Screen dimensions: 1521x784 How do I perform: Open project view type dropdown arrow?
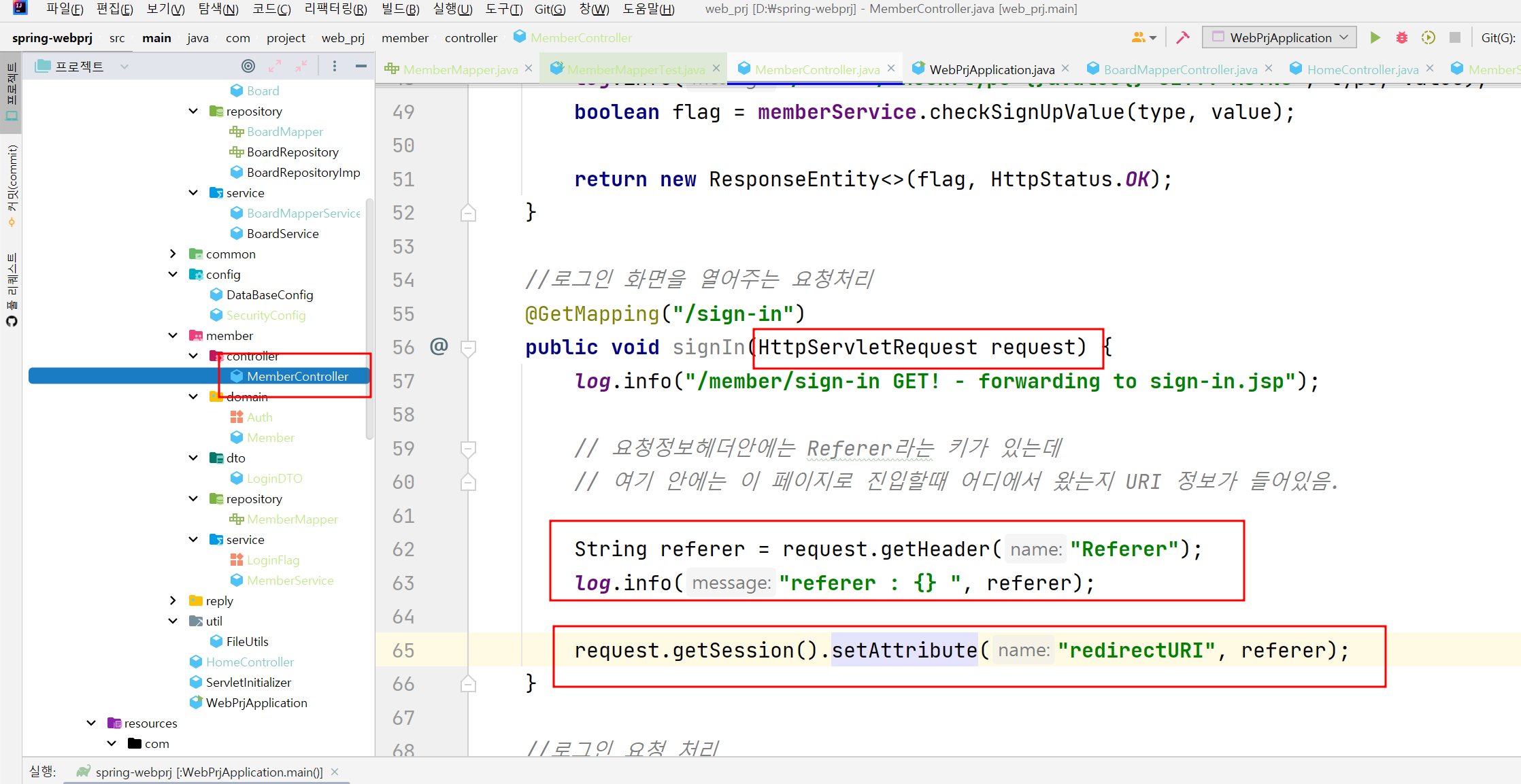(124, 67)
